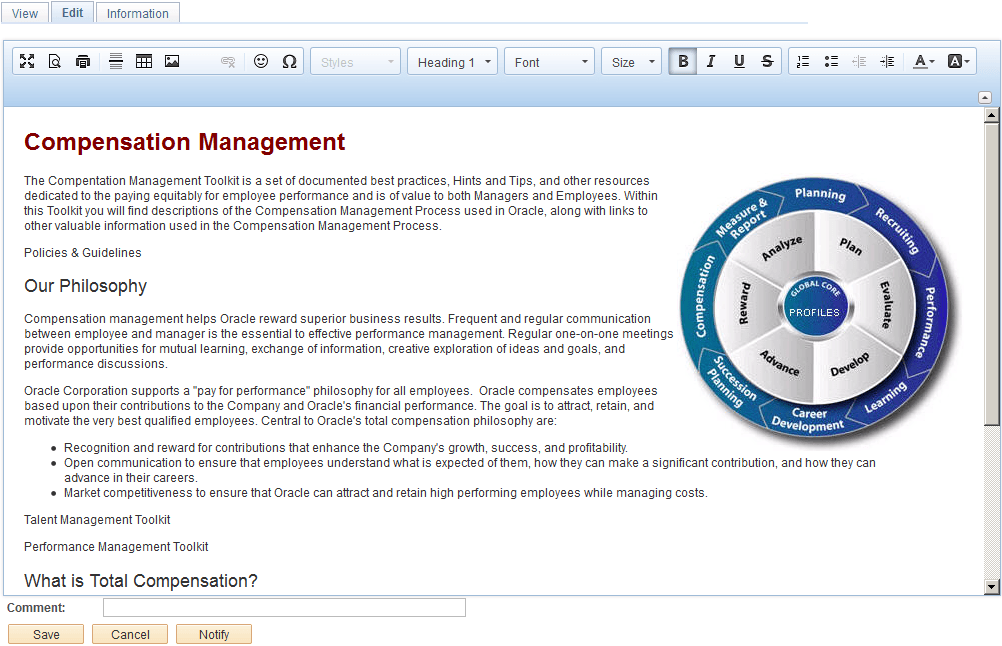The height and width of the screenshot is (646, 1002).
Task: Select the Global Core Profiles wheel image
Action: pos(819,311)
